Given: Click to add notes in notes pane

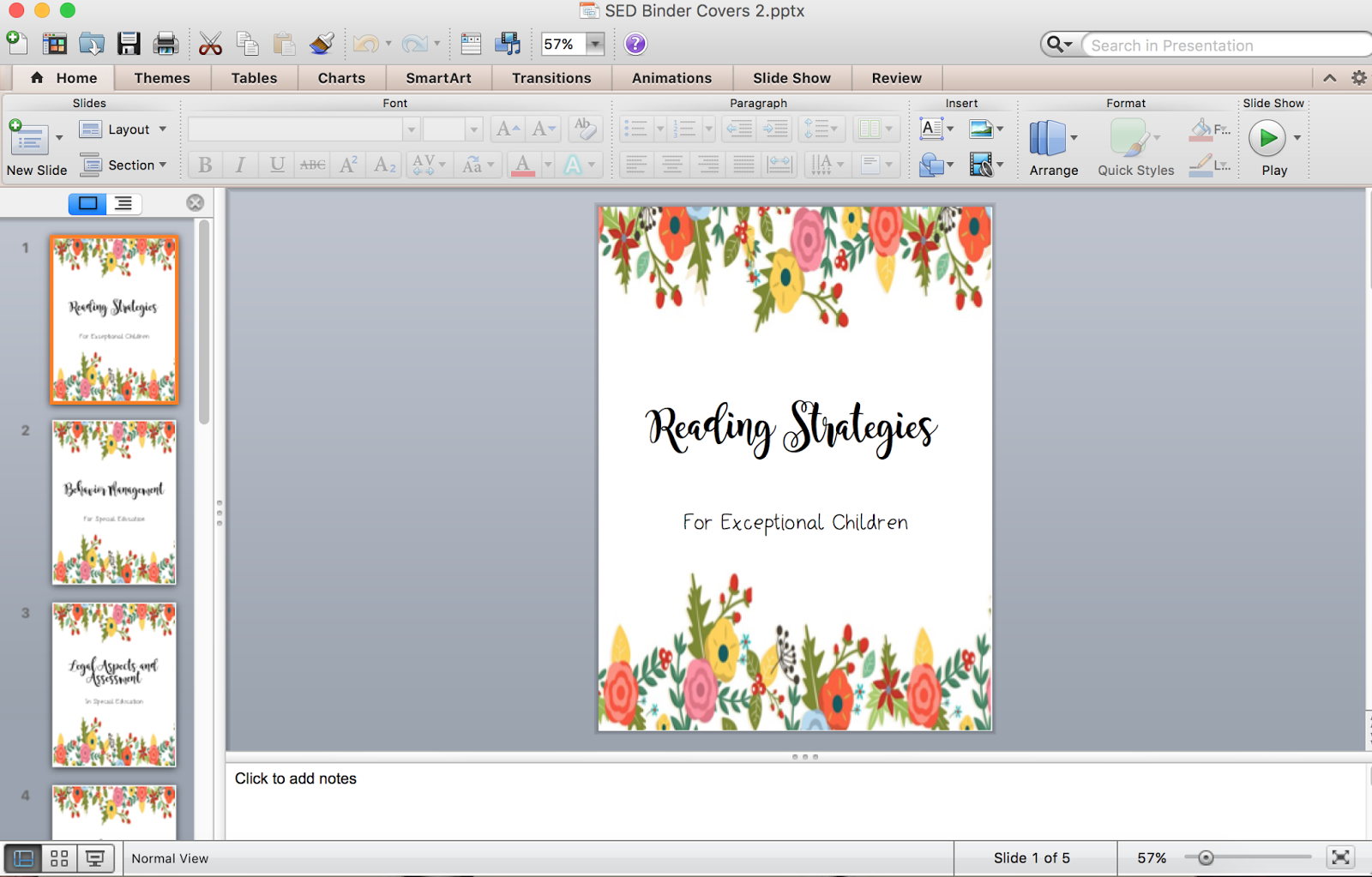Looking at the screenshot, I should coord(296,778).
